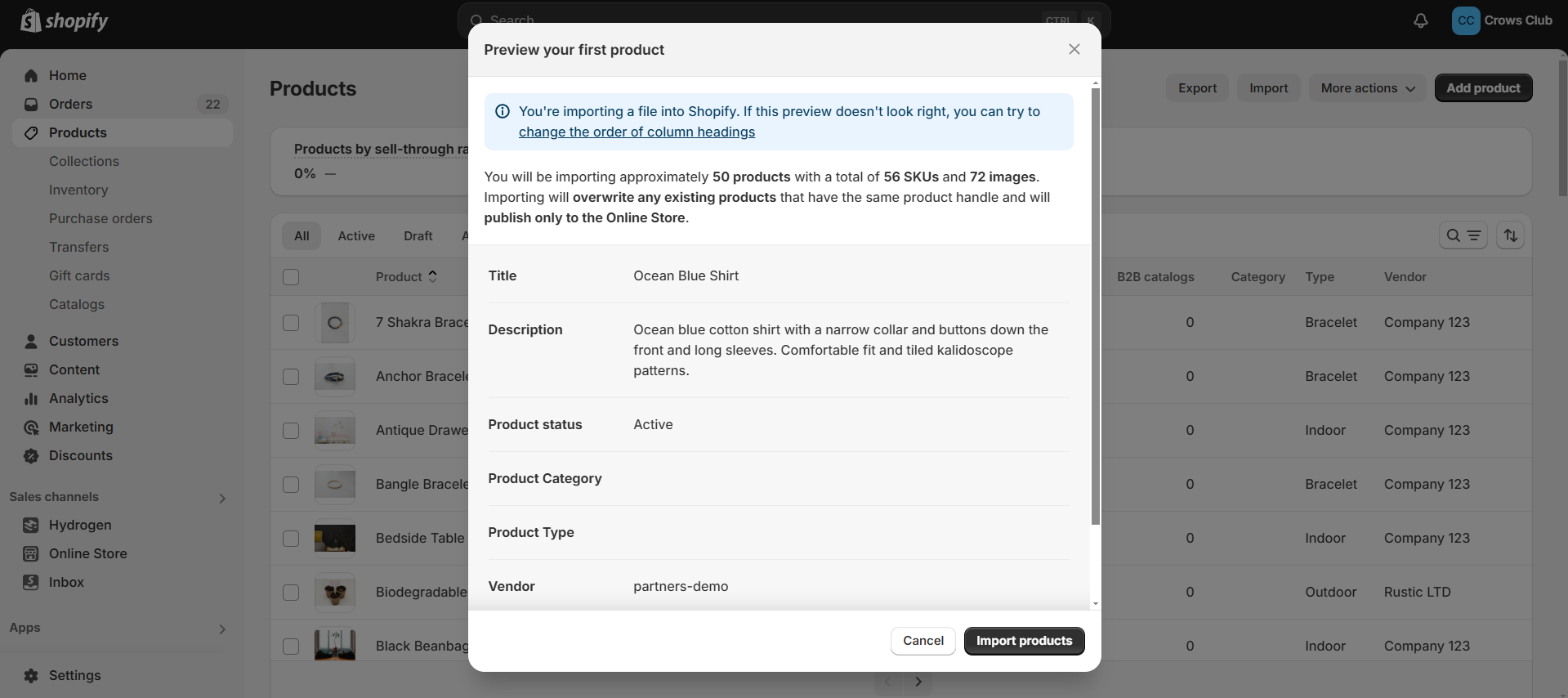Open the Analytics bar-chart icon
Screen dimensions: 1568x698
pos(31,398)
